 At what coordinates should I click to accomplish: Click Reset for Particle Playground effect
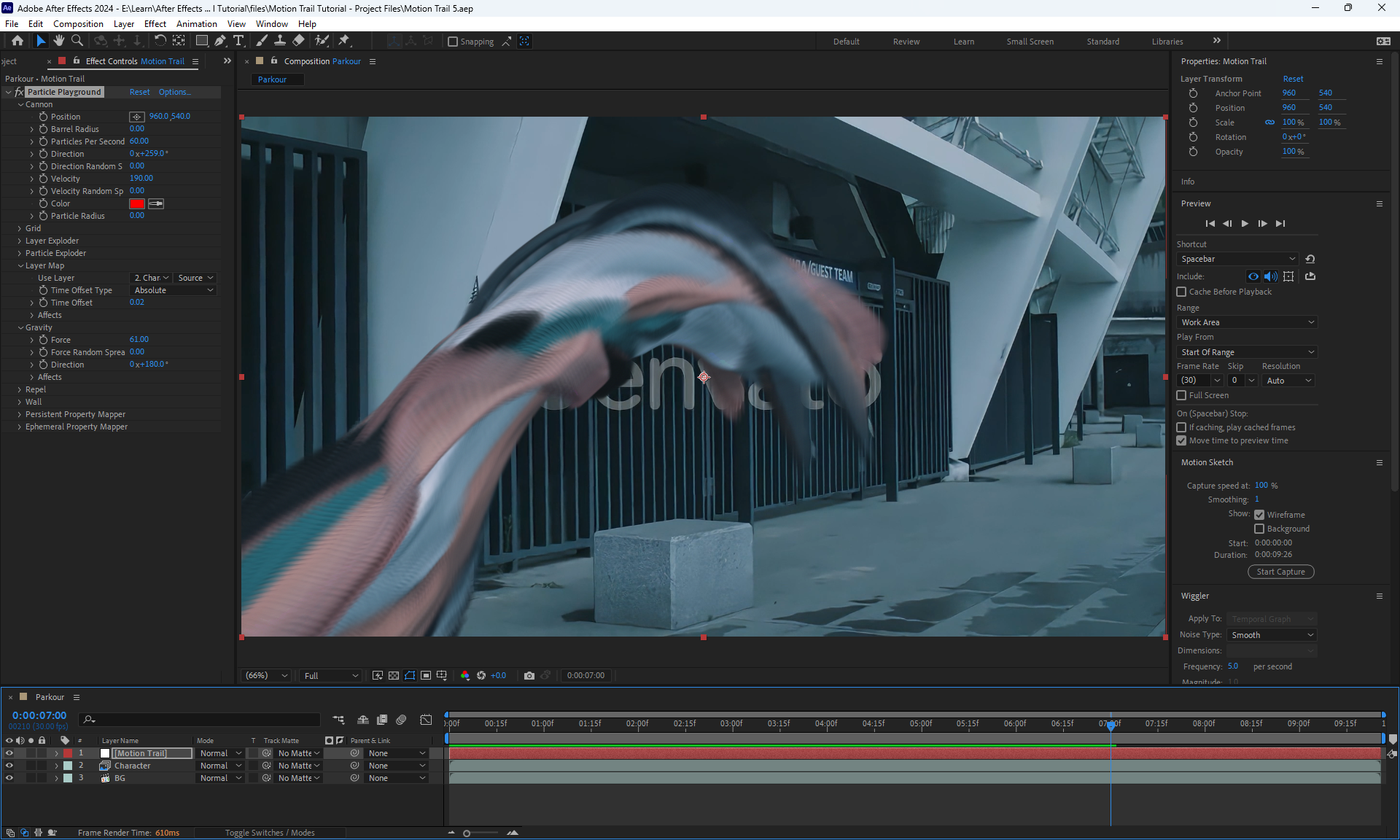click(139, 92)
